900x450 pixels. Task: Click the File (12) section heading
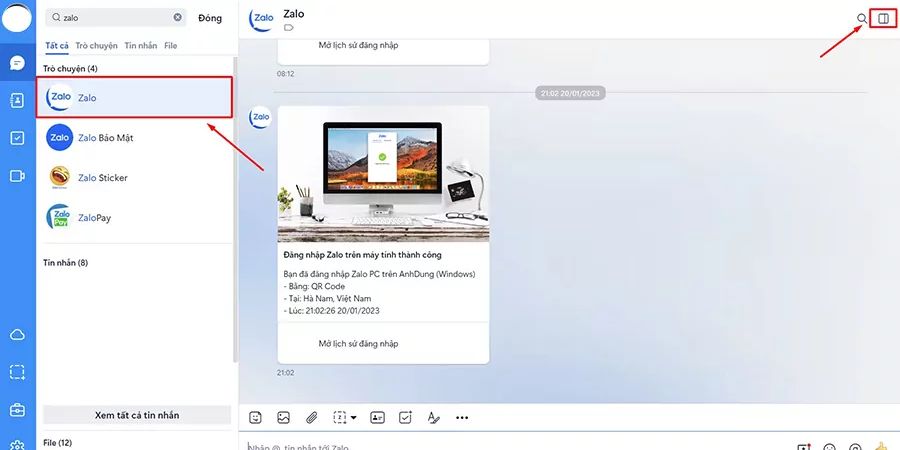point(57,443)
